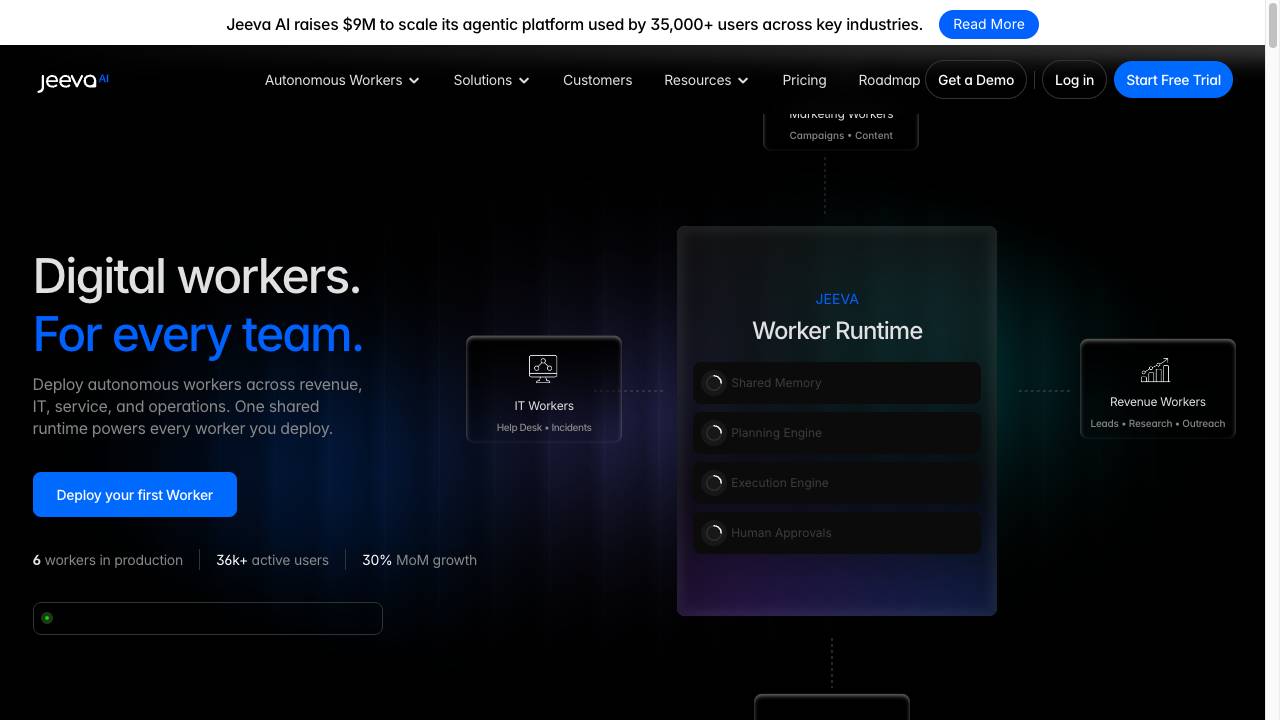1280x720 pixels.
Task: Select the IT Workers card
Action: (544, 389)
